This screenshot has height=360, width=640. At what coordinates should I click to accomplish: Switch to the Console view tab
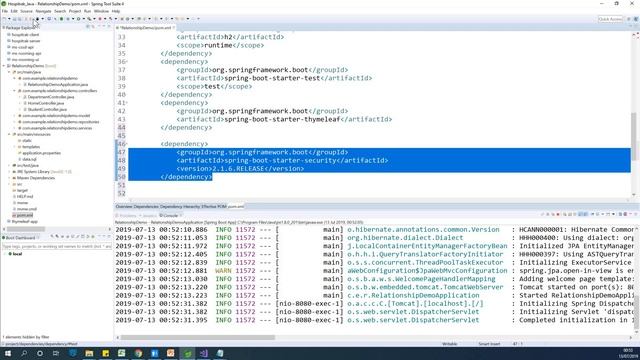click(170, 216)
